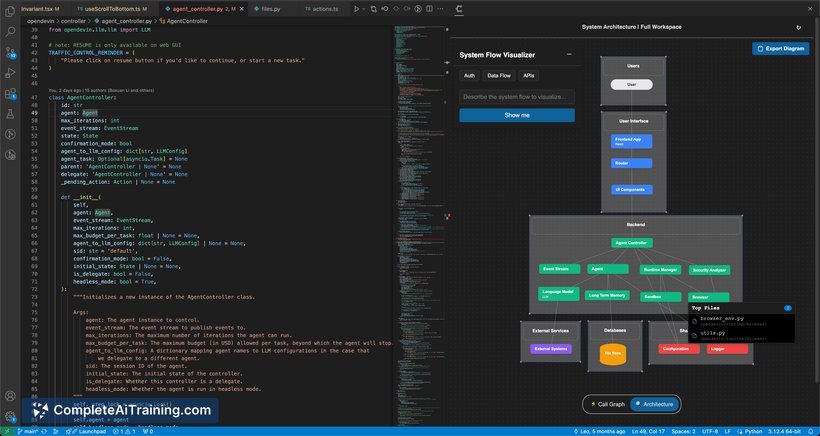Click the Run Python file play icon
Screen dimensions: 820x436
click(356, 9)
